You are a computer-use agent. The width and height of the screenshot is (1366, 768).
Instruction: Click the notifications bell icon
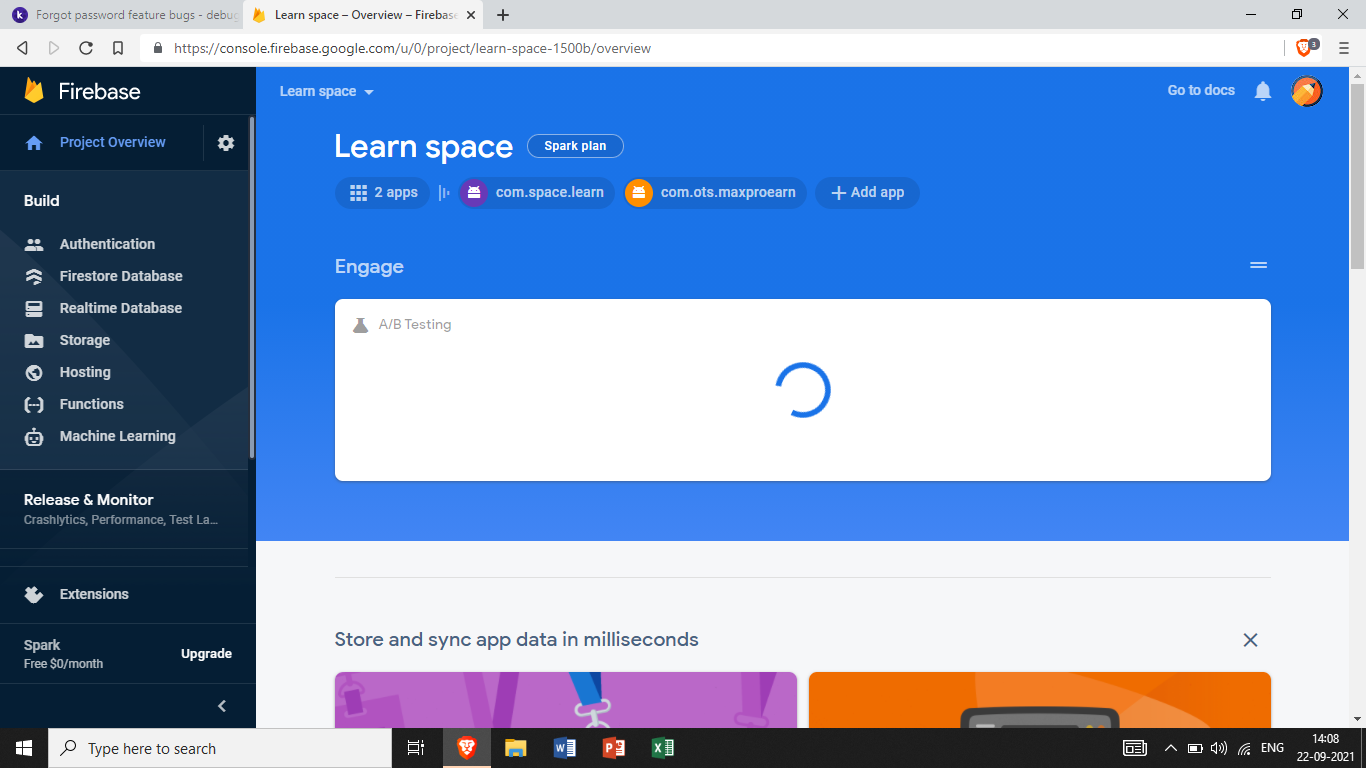[1263, 91]
